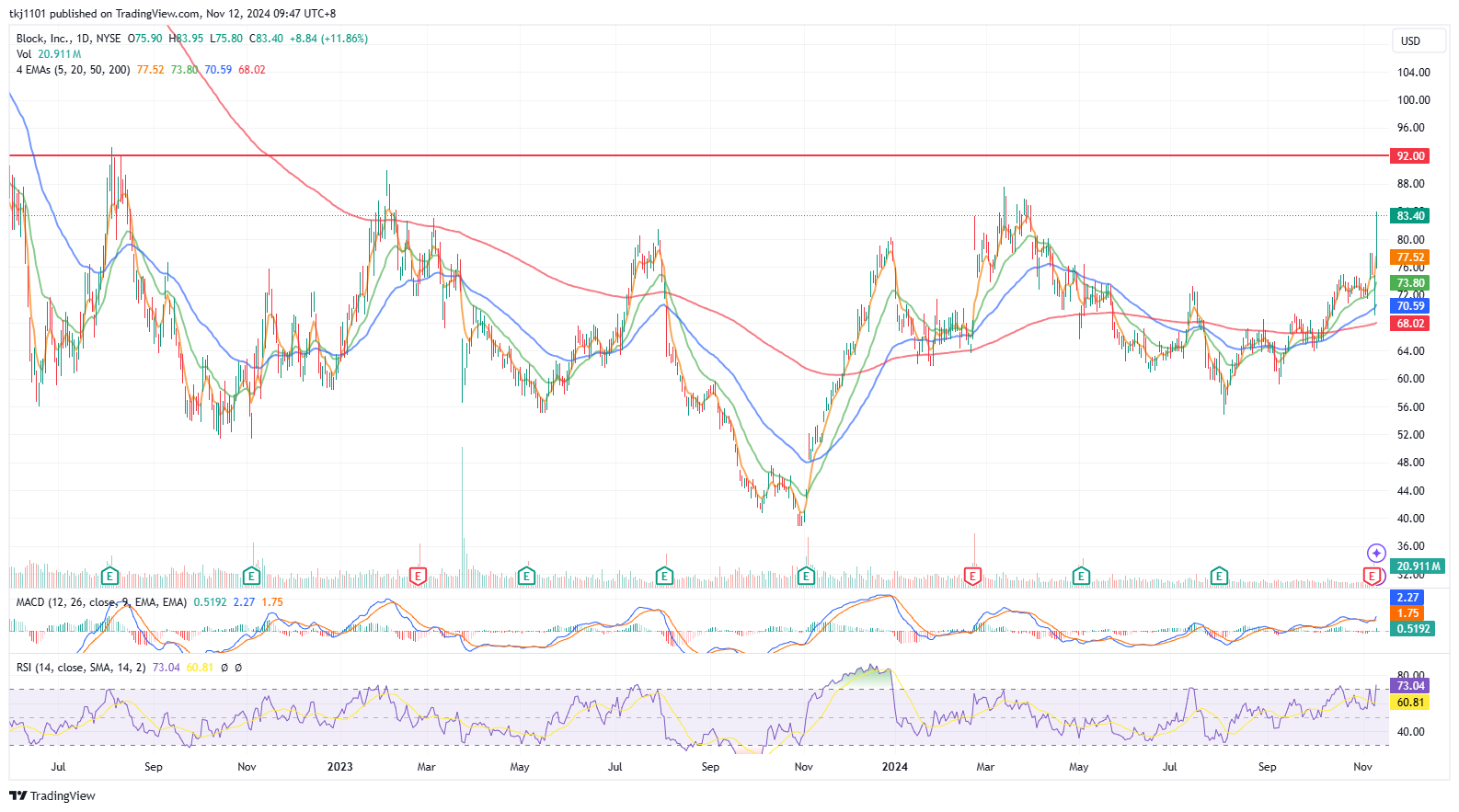Open the red earnings marker at November 2024
This screenshot has height=812, width=1459.
1372,577
